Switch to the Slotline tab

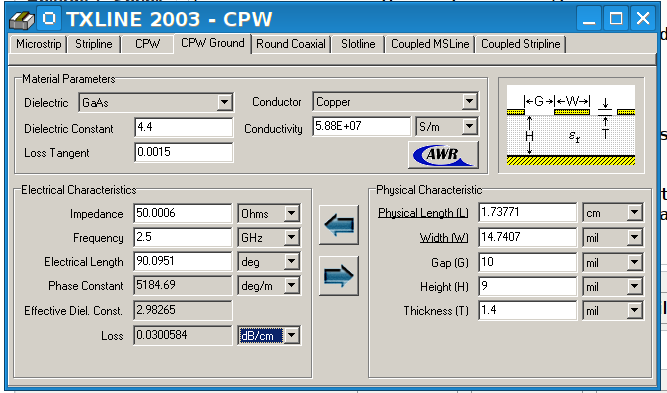coord(358,44)
